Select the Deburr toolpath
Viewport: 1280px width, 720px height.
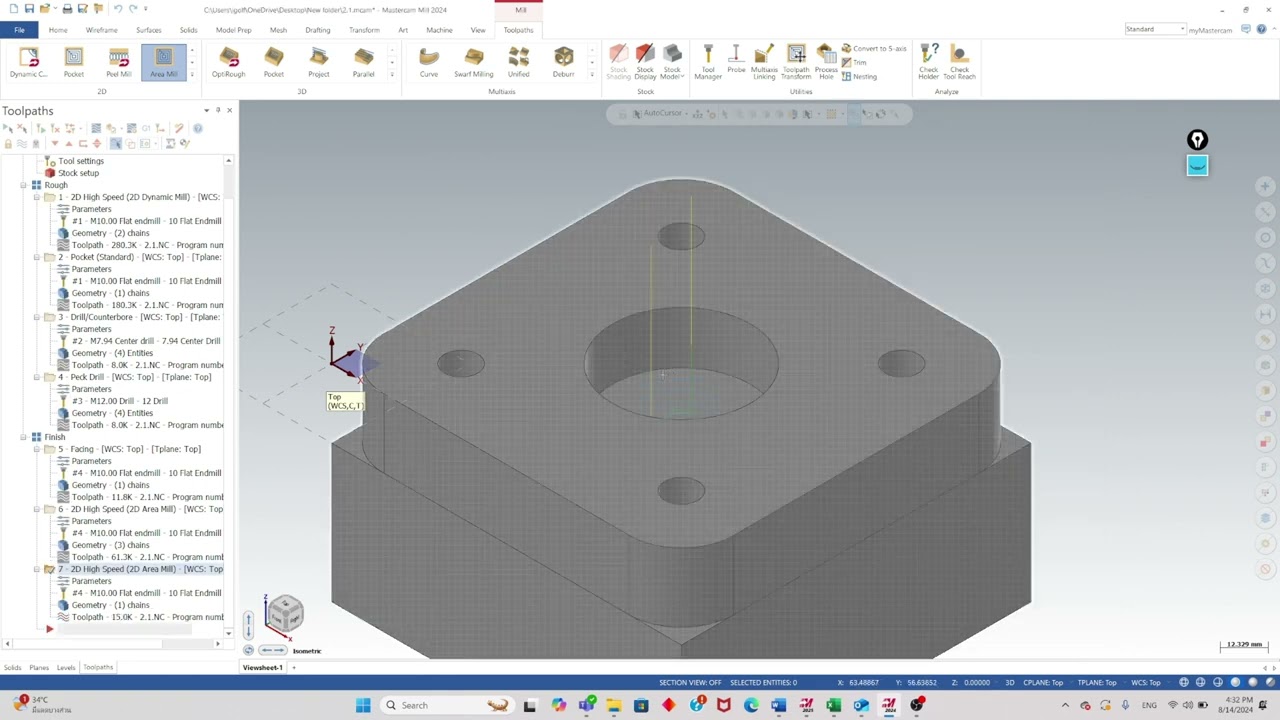coord(564,62)
